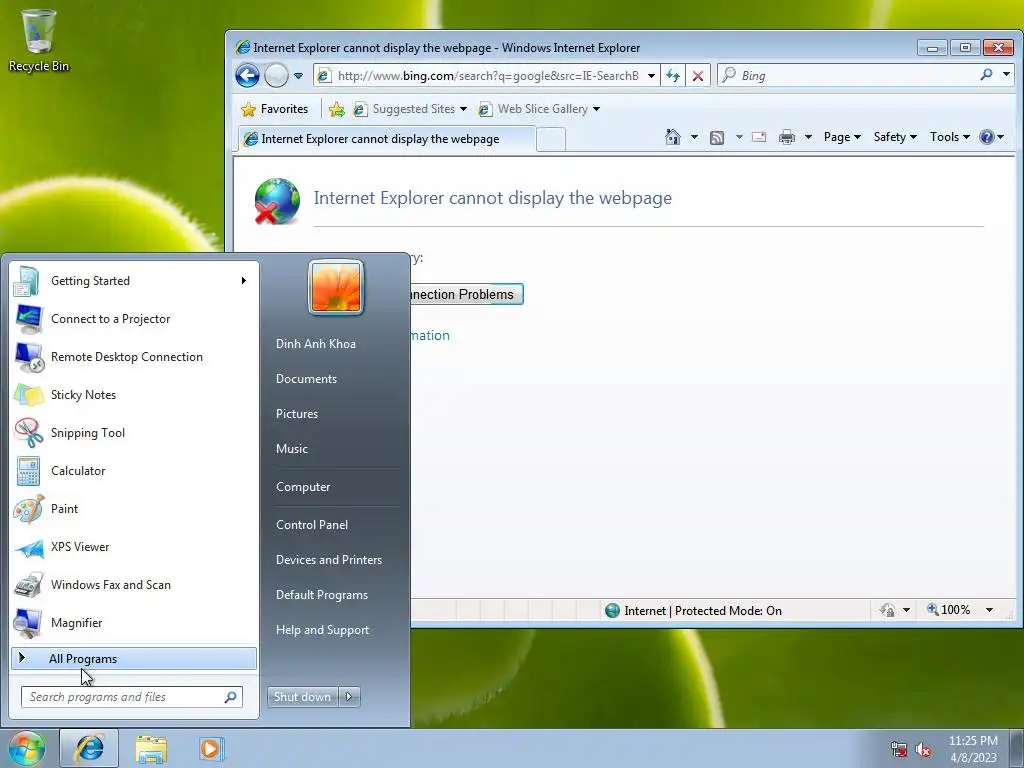Open Sticky Notes from Start menu

135,395
